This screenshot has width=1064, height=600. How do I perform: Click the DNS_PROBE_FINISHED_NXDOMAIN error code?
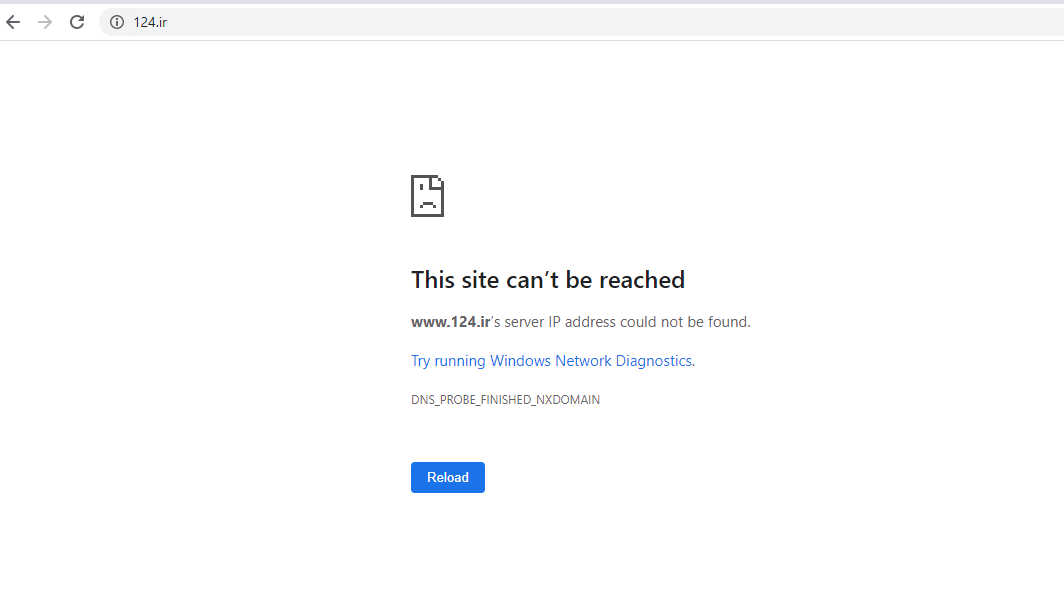pos(505,400)
